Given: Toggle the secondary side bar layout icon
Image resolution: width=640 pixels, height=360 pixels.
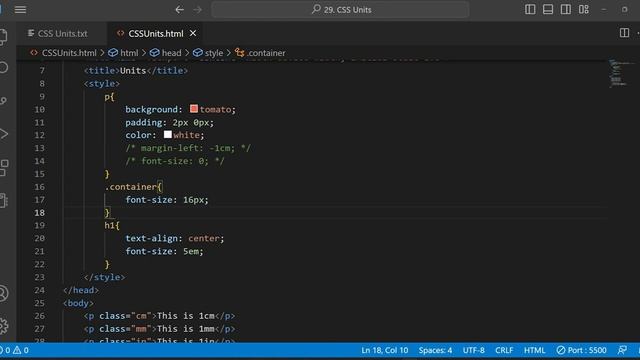Looking at the screenshot, I should (x=566, y=9).
